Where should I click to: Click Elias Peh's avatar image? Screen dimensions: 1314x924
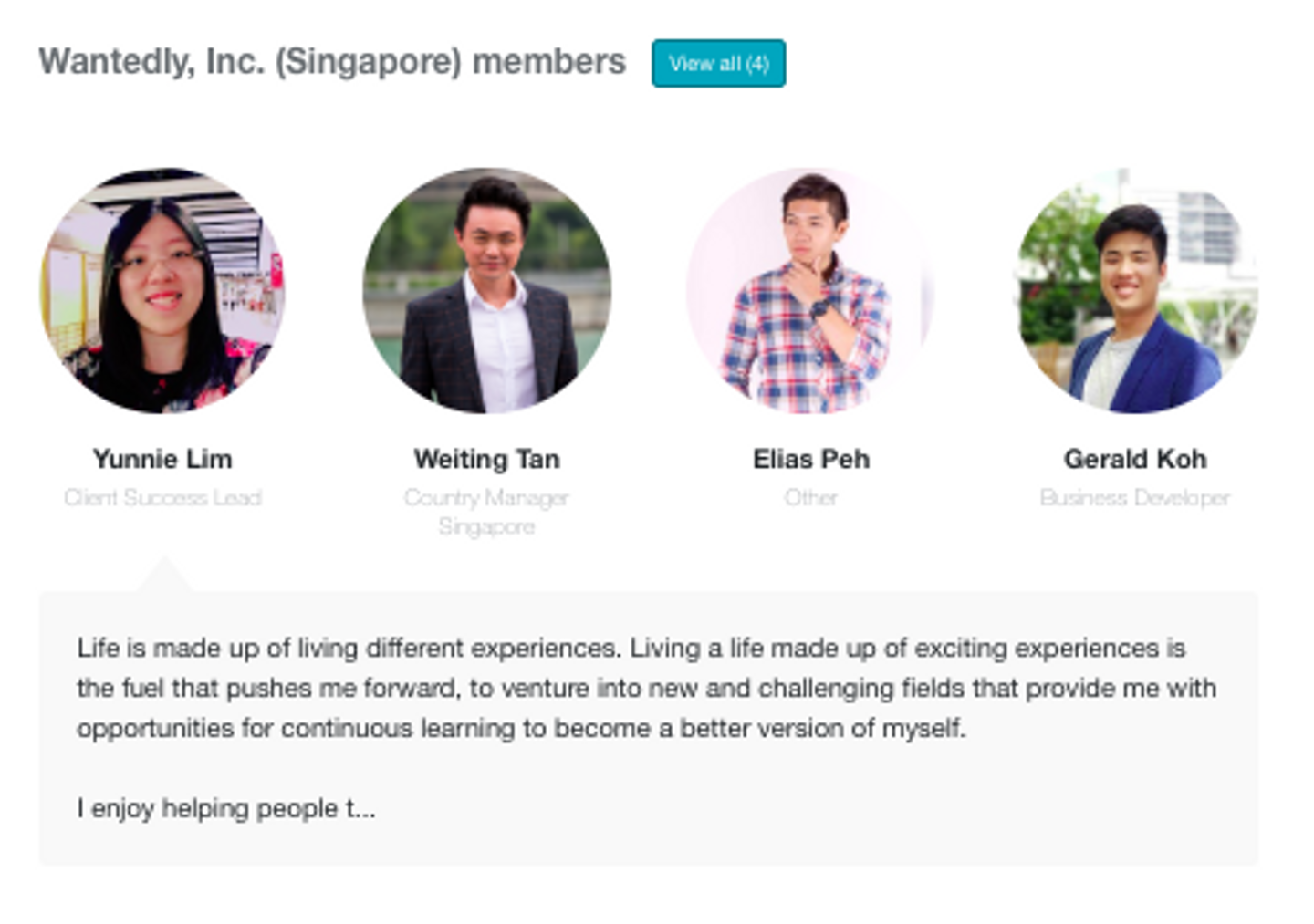810,290
